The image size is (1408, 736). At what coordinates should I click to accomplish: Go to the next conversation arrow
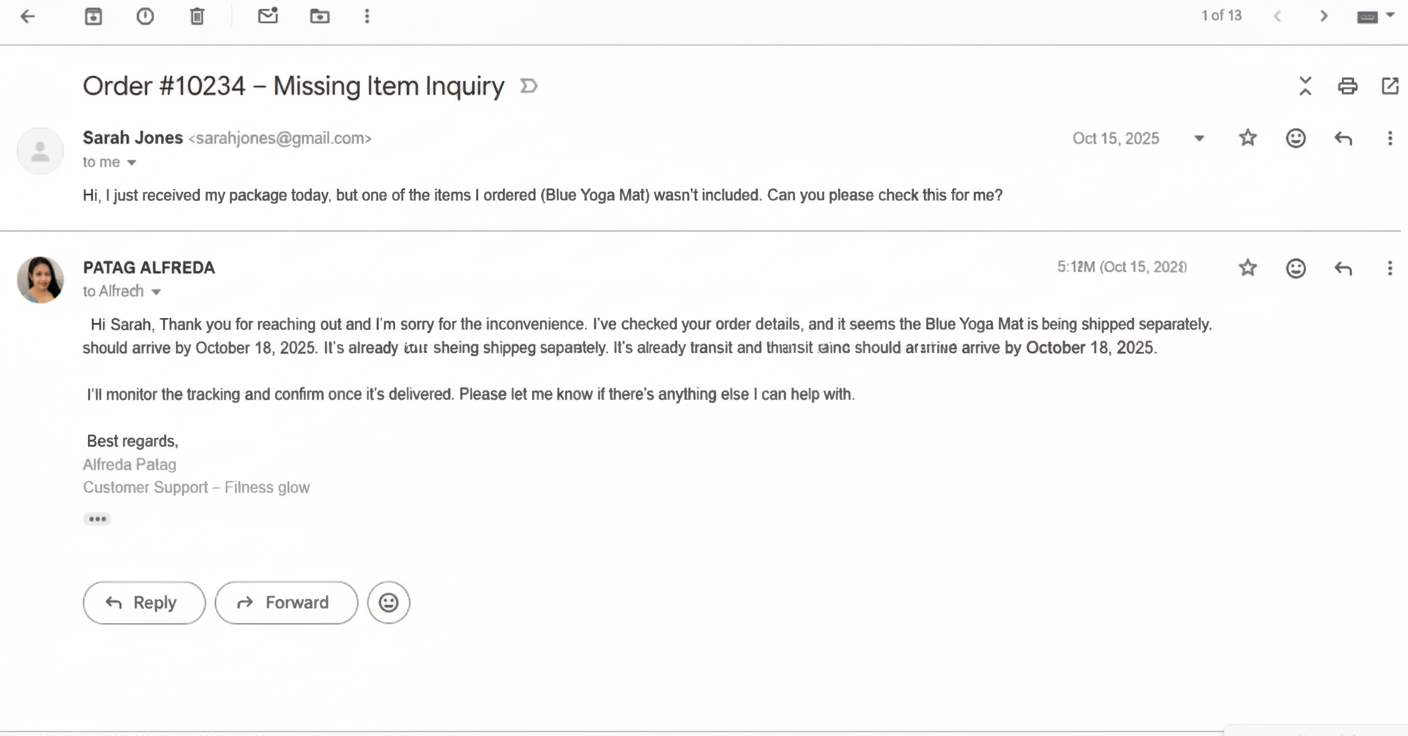click(x=1324, y=16)
